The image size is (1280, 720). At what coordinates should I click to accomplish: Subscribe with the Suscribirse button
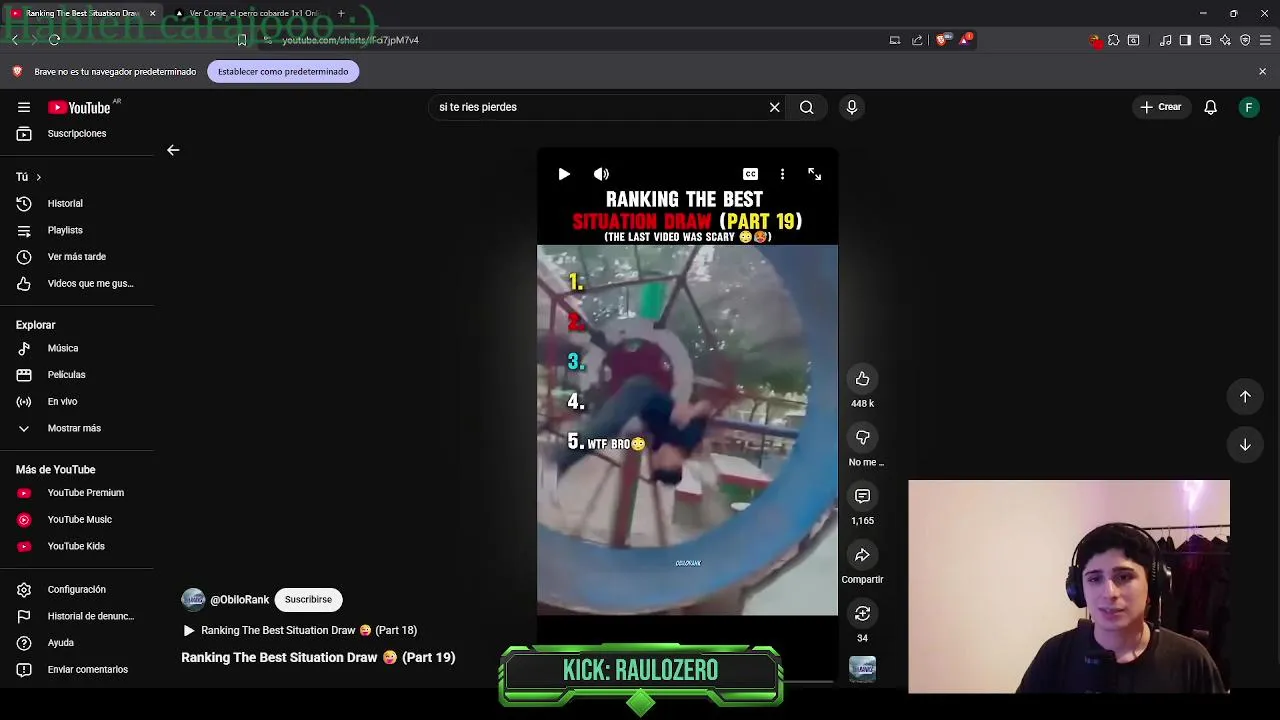click(x=308, y=600)
